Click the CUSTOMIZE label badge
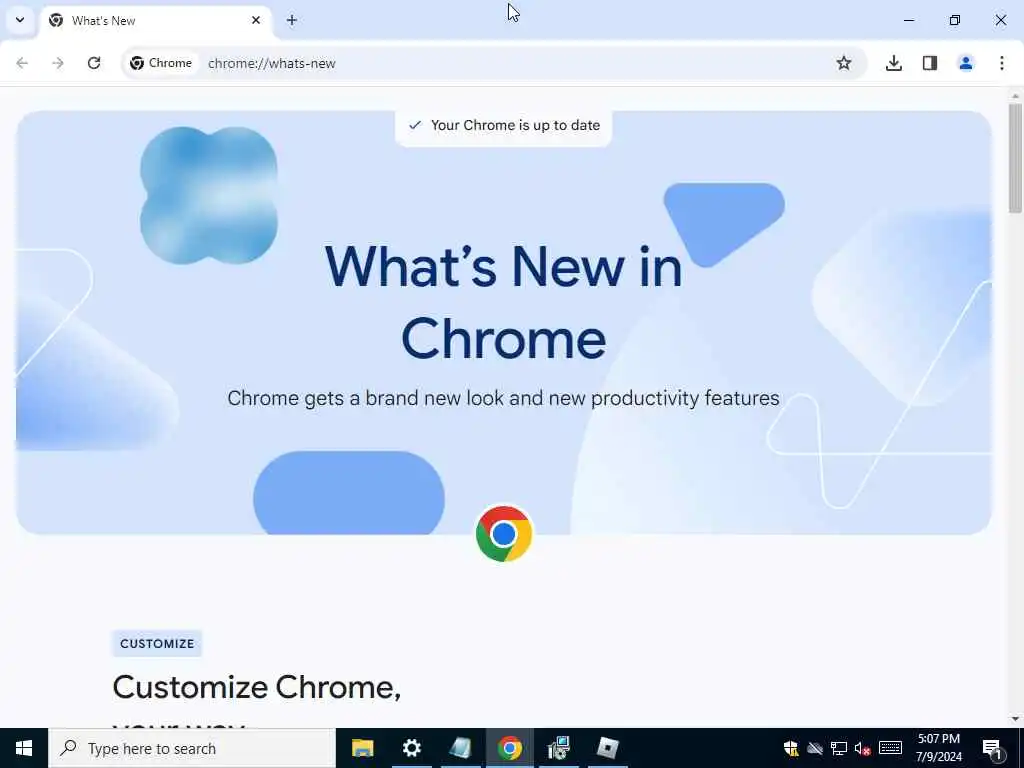This screenshot has width=1024, height=768. [x=157, y=643]
